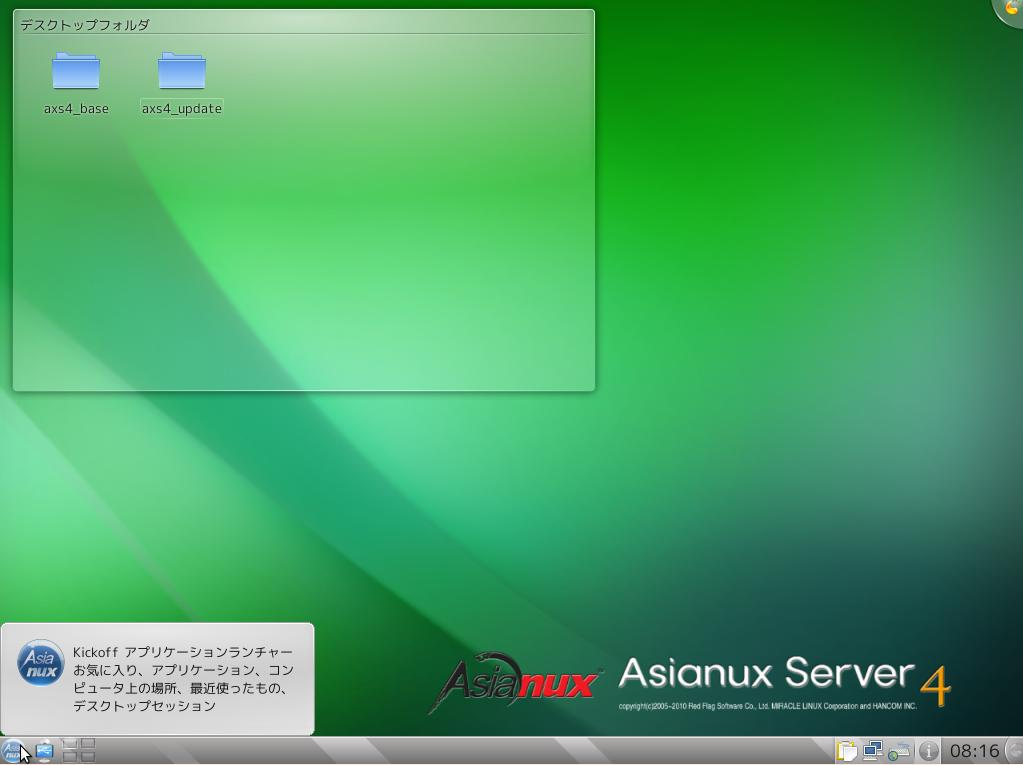The image size is (1023, 765).
Task: Click the blue icon right of Kickoff launcher
Action: [44, 751]
